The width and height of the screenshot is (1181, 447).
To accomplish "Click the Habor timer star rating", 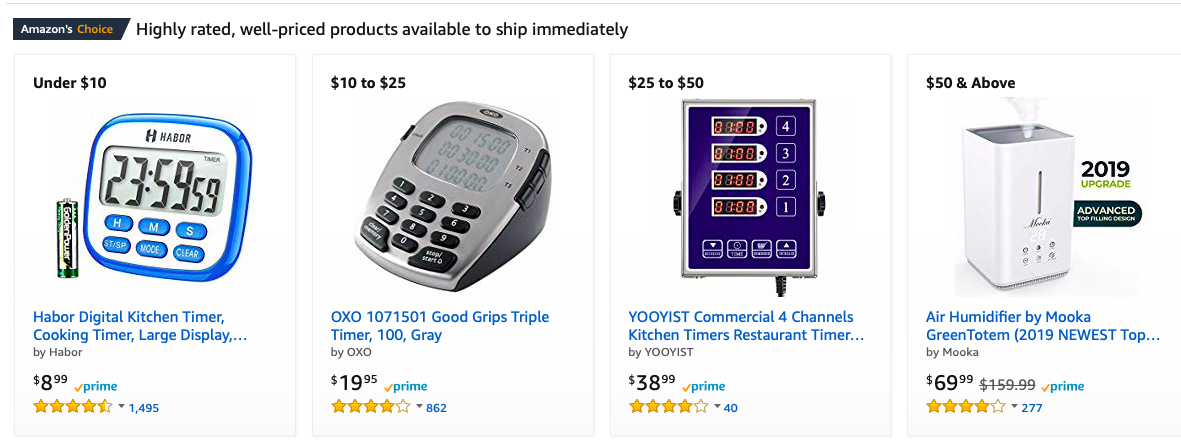I will 73,407.
